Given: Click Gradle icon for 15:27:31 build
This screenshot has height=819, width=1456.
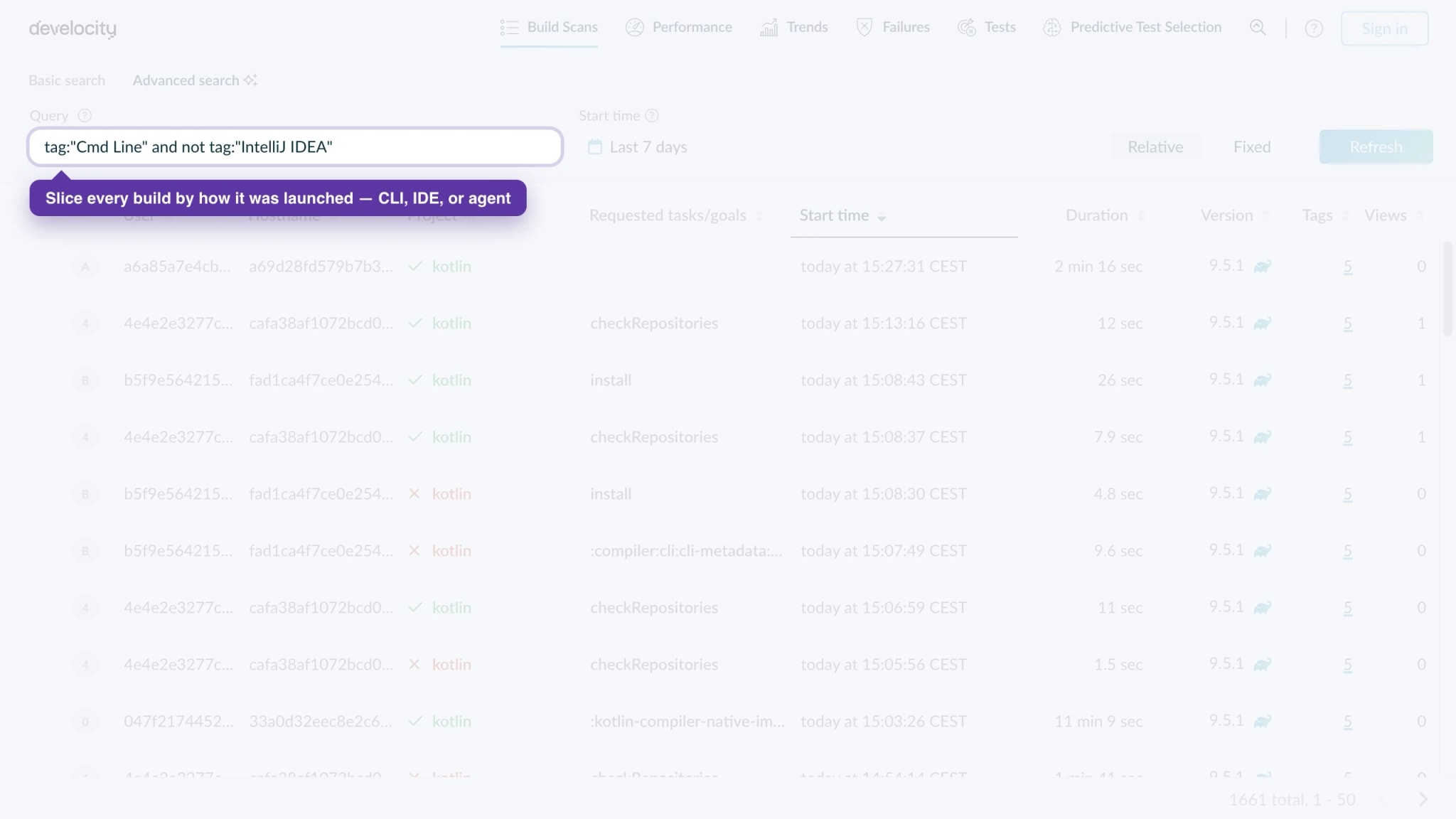Looking at the screenshot, I should (1262, 267).
